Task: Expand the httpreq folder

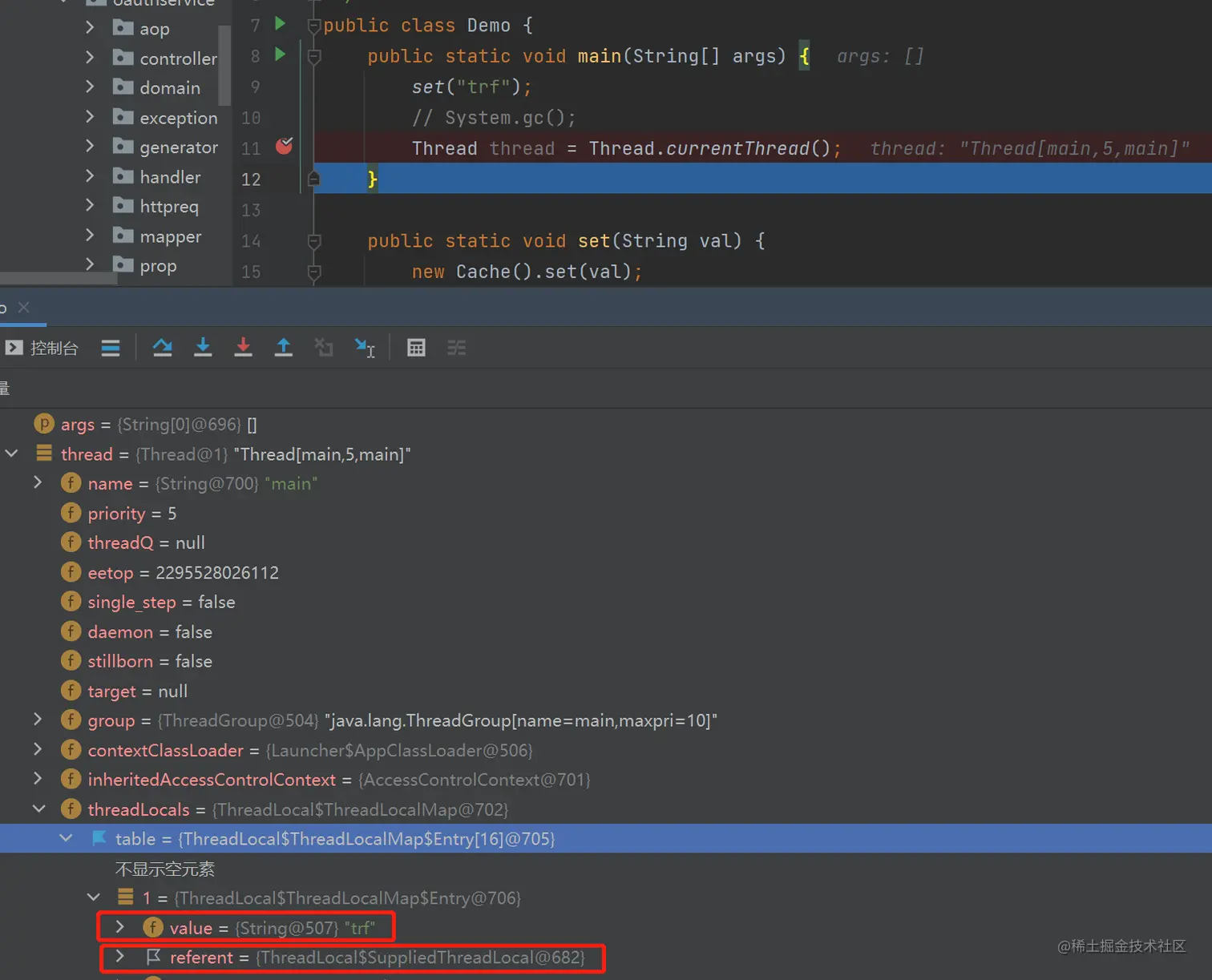Action: [x=90, y=206]
